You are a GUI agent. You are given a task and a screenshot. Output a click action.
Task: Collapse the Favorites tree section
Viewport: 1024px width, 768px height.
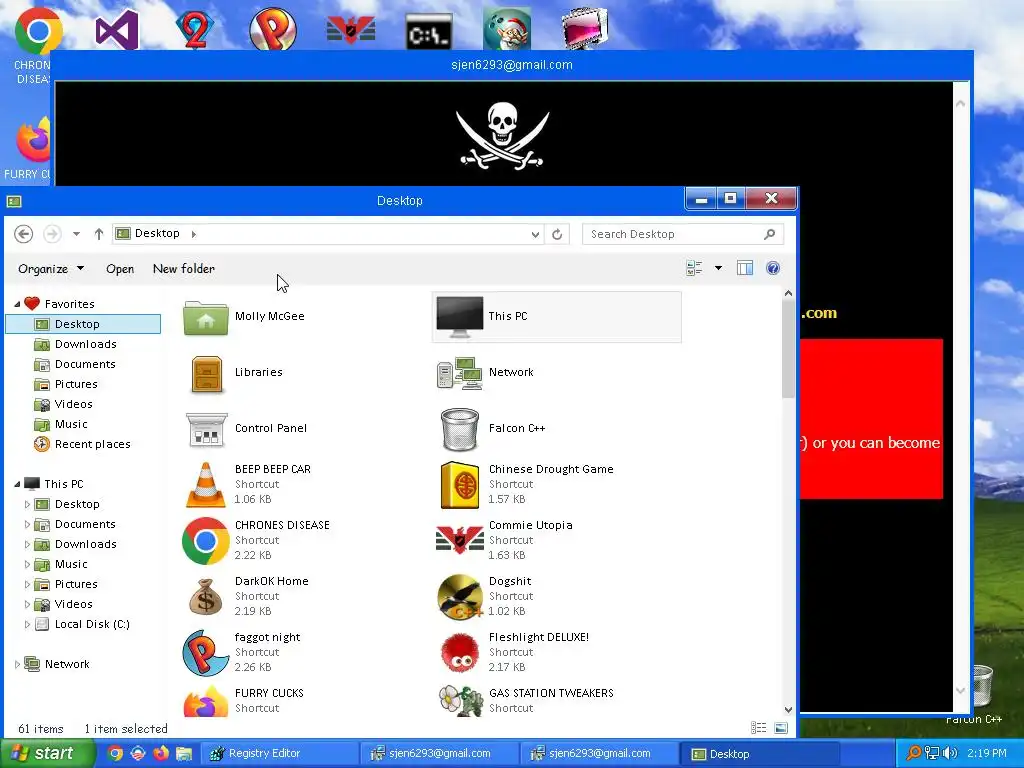(x=17, y=304)
